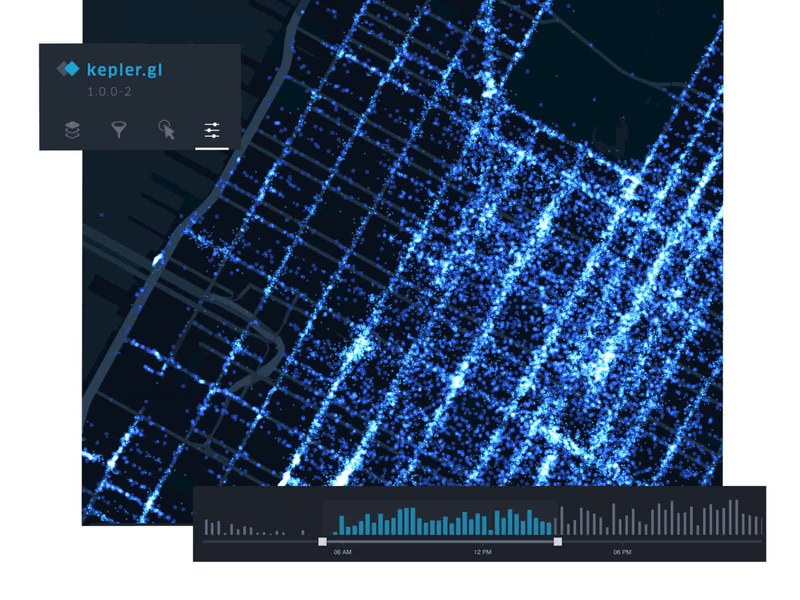Click the white underline below the settings icon
Screen dimensions: 800x600
(212, 148)
